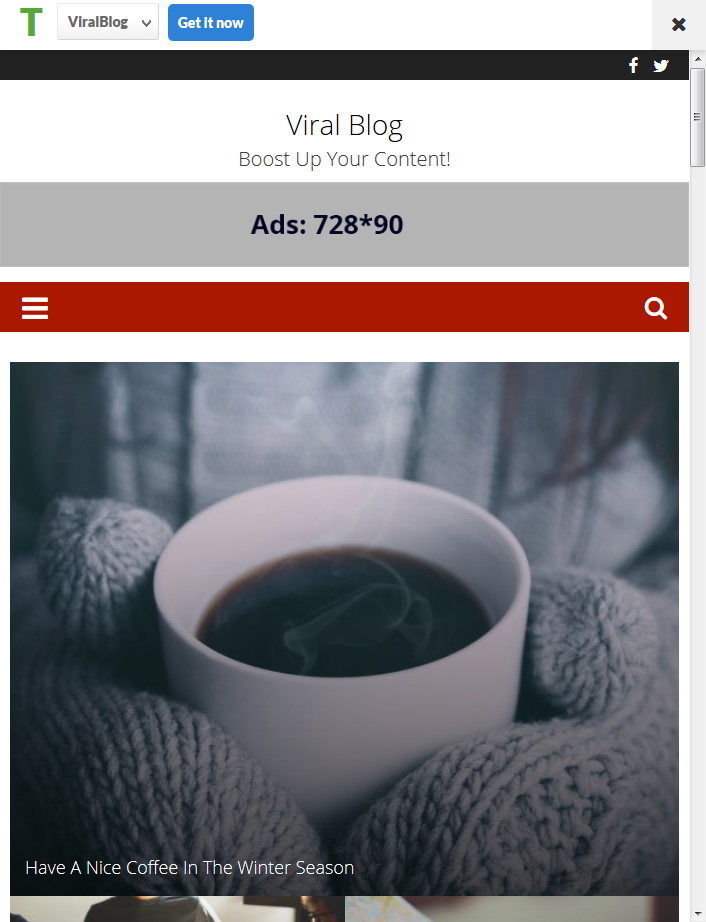This screenshot has height=922, width=706.
Task: Click the scrollbar track below the thumb
Action: [697, 529]
